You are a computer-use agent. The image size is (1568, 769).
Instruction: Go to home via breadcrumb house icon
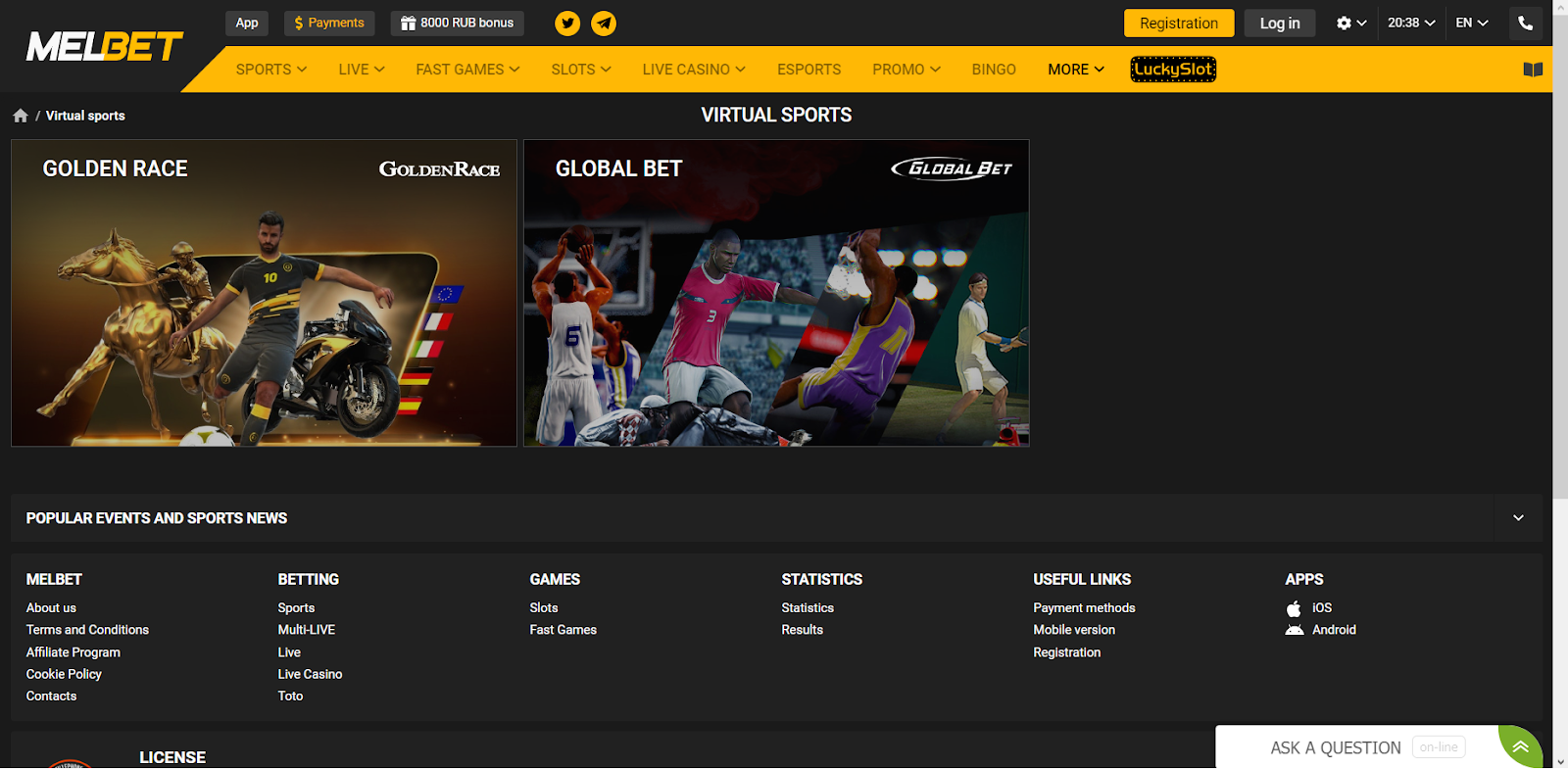click(x=21, y=116)
